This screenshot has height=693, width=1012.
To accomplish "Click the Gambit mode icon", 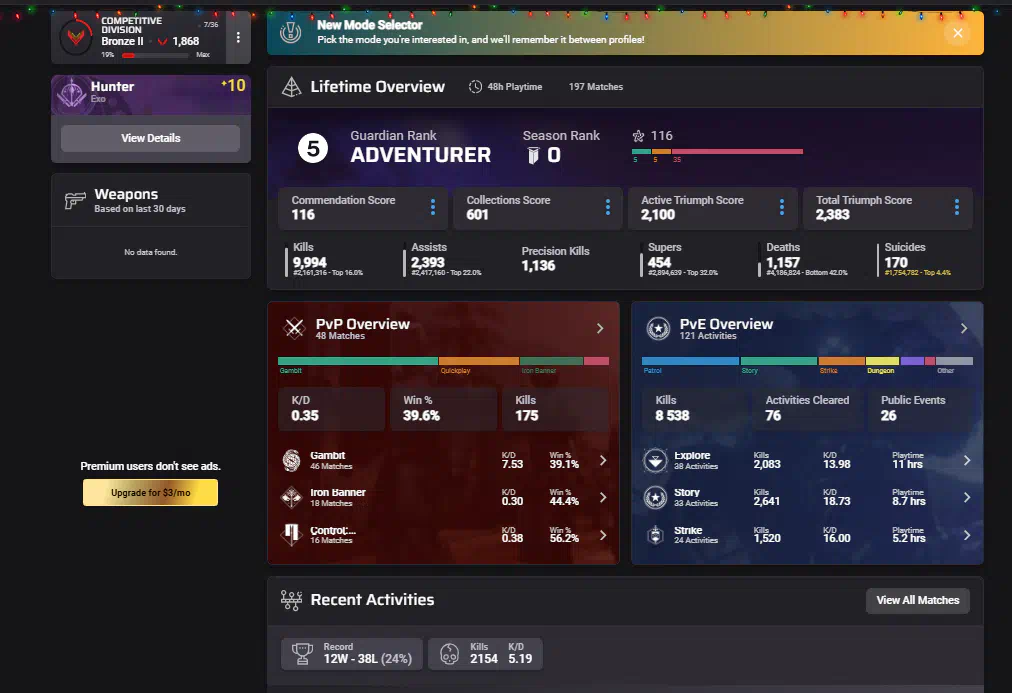I will coord(291,460).
